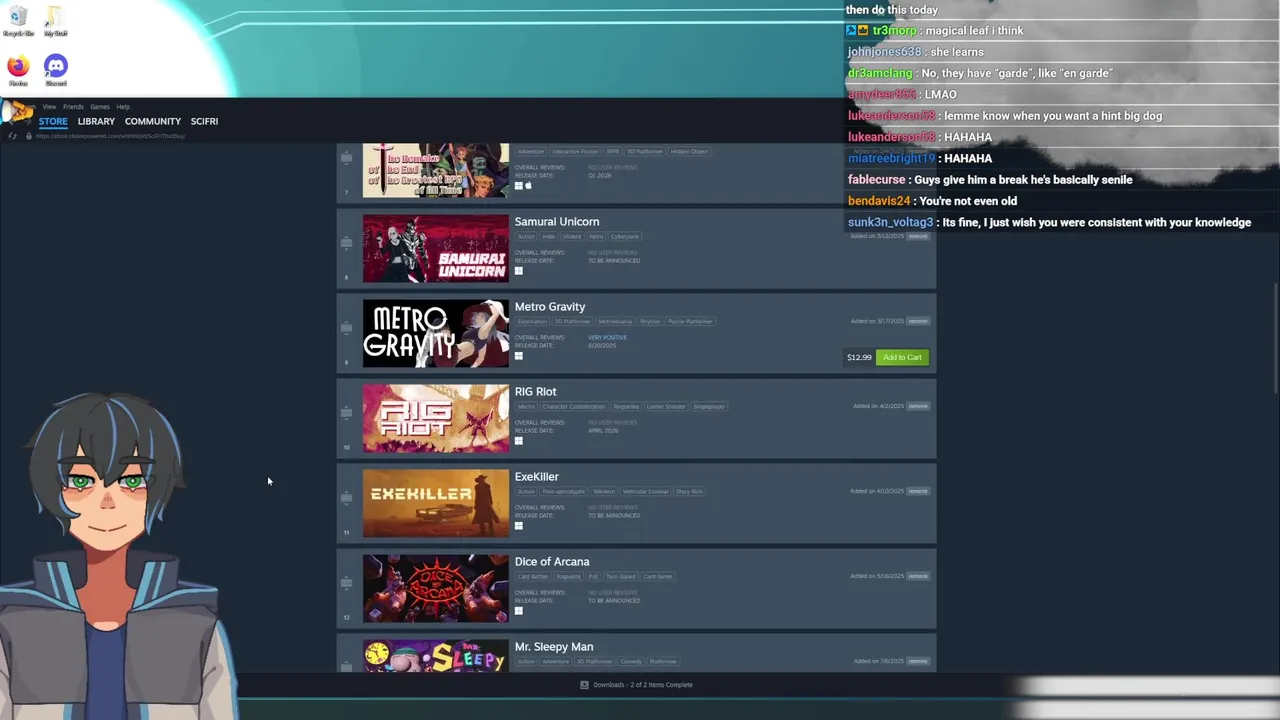Reload the Steam store page
This screenshot has width=1280, height=720.
[12, 135]
